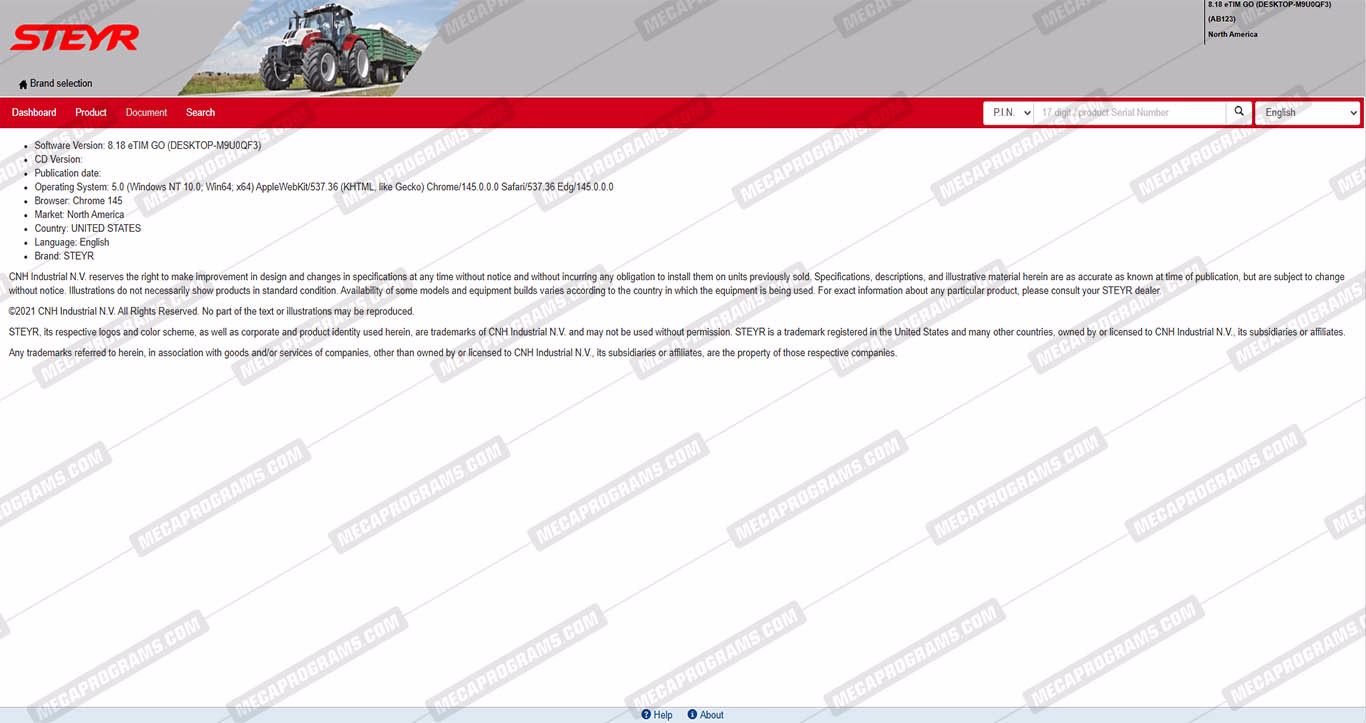
Task: Click the Help question mark icon
Action: point(646,715)
